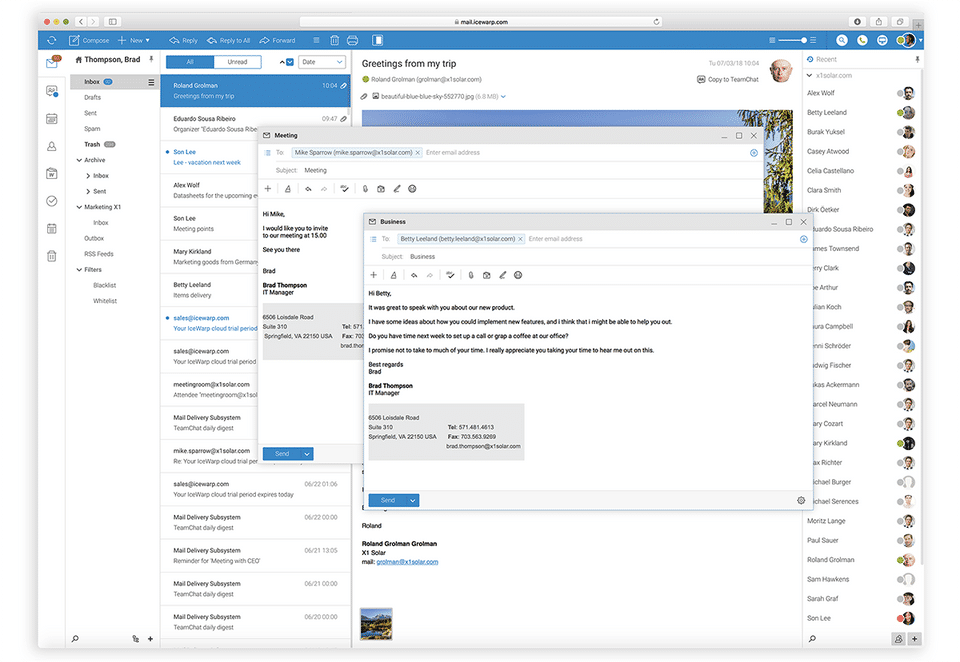Screen dimensions: 960x662
Task: Collapse the Marketing X1 folder
Action: tap(79, 208)
